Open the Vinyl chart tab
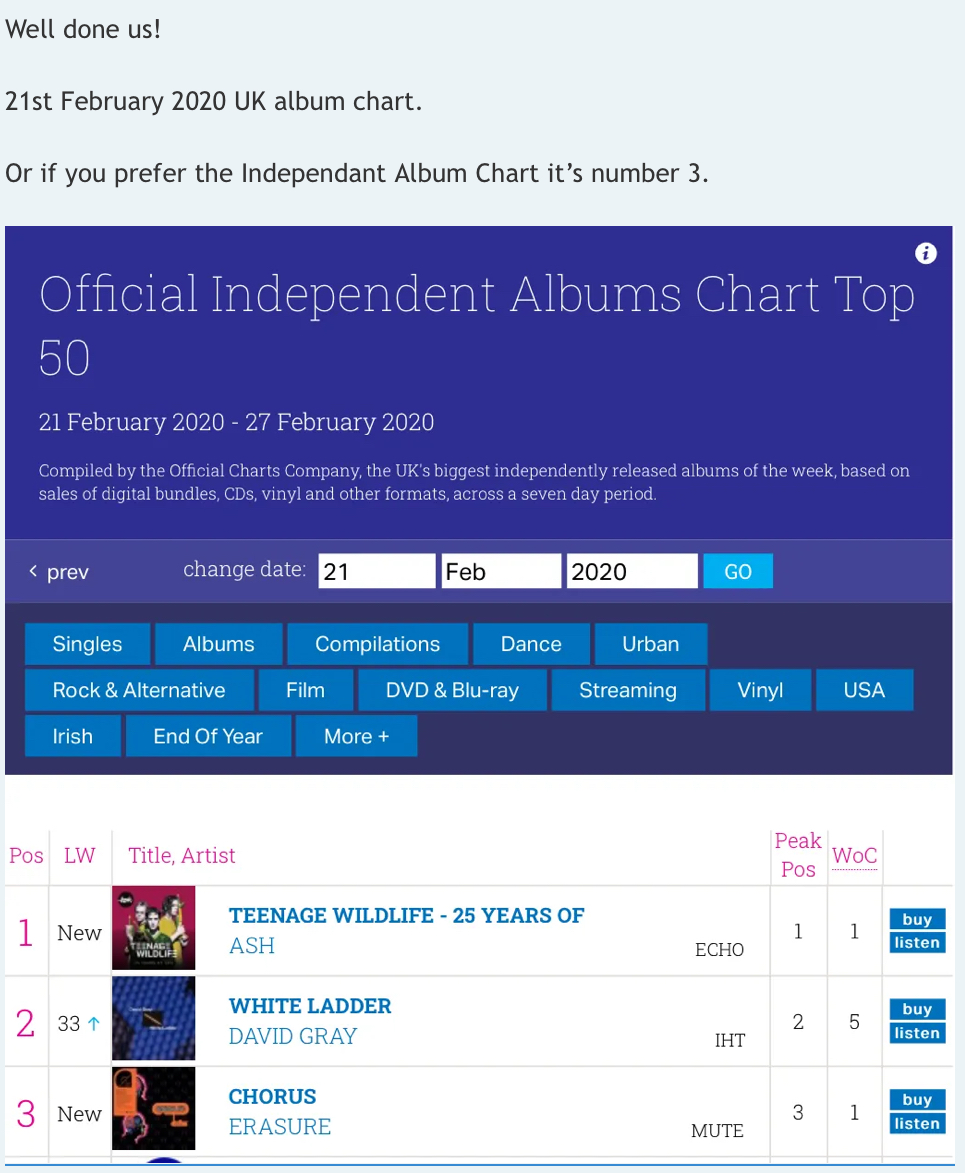Image resolution: width=965 pixels, height=1173 pixels. pyautogui.click(x=760, y=690)
